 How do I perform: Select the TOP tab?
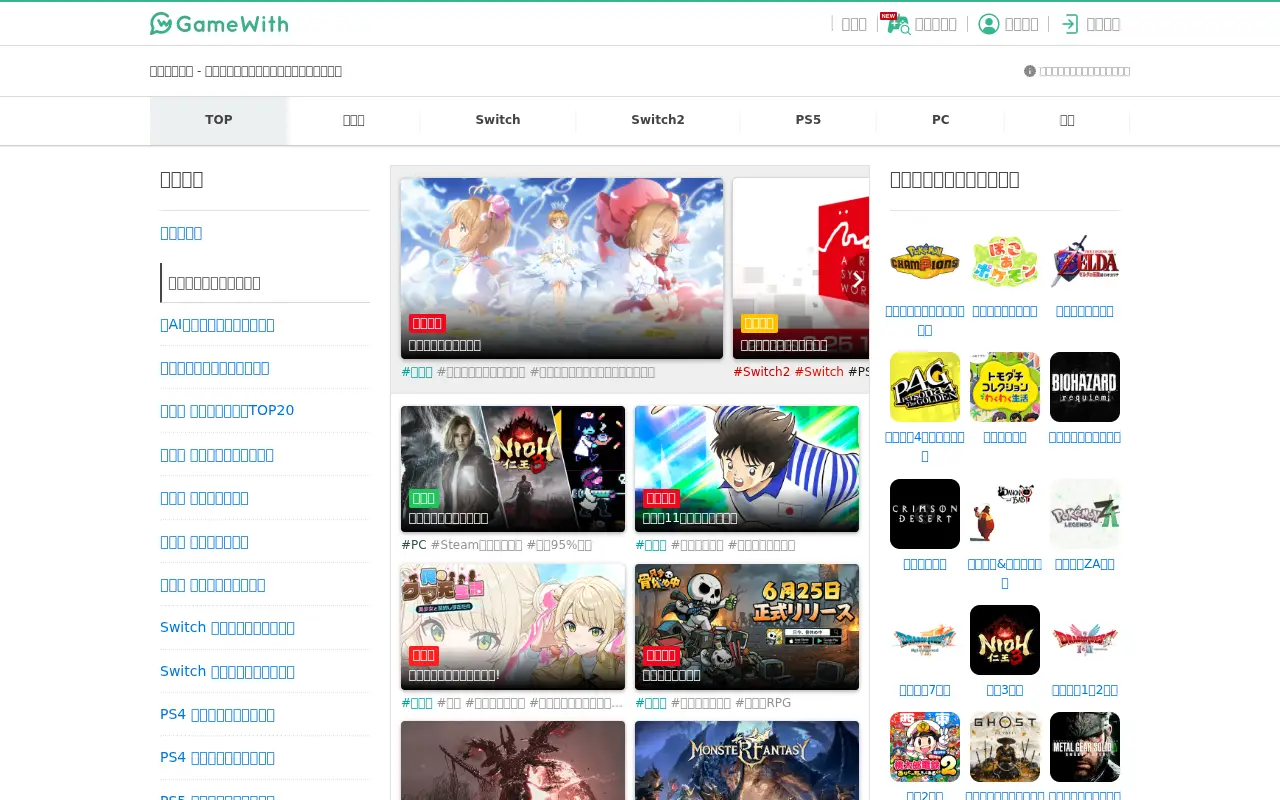(219, 120)
